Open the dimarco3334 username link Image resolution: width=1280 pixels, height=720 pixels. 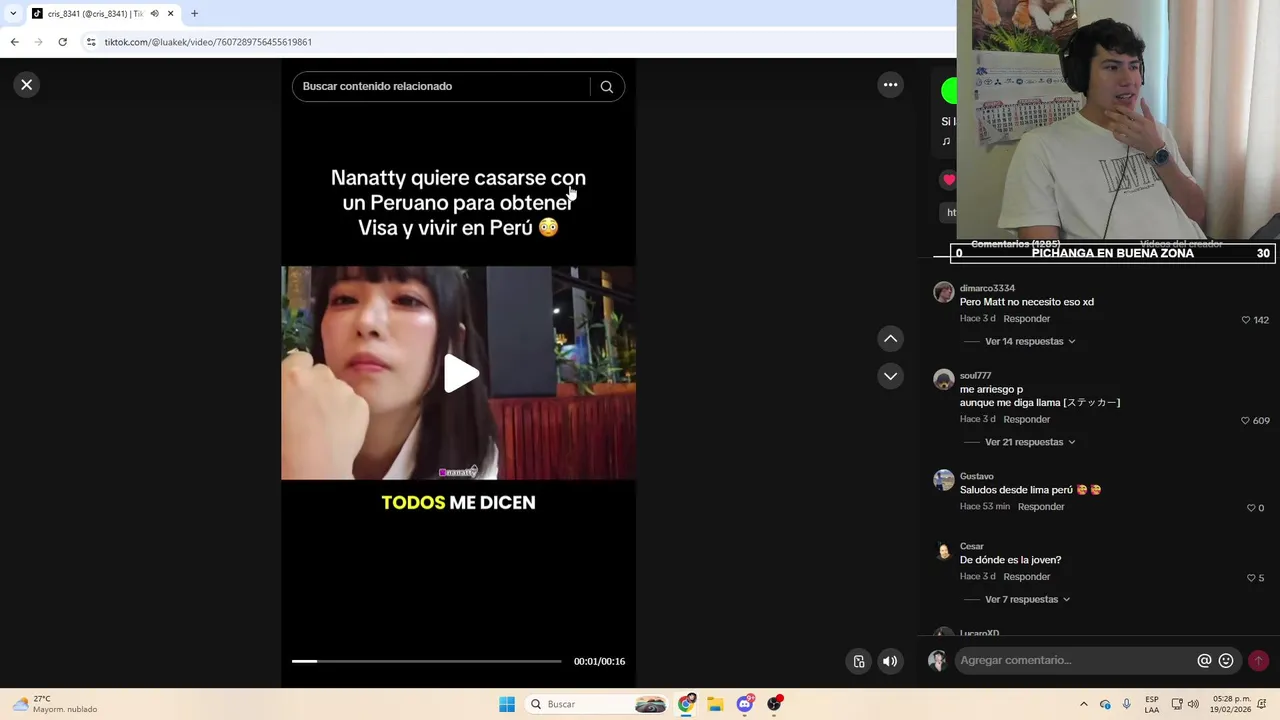(987, 288)
